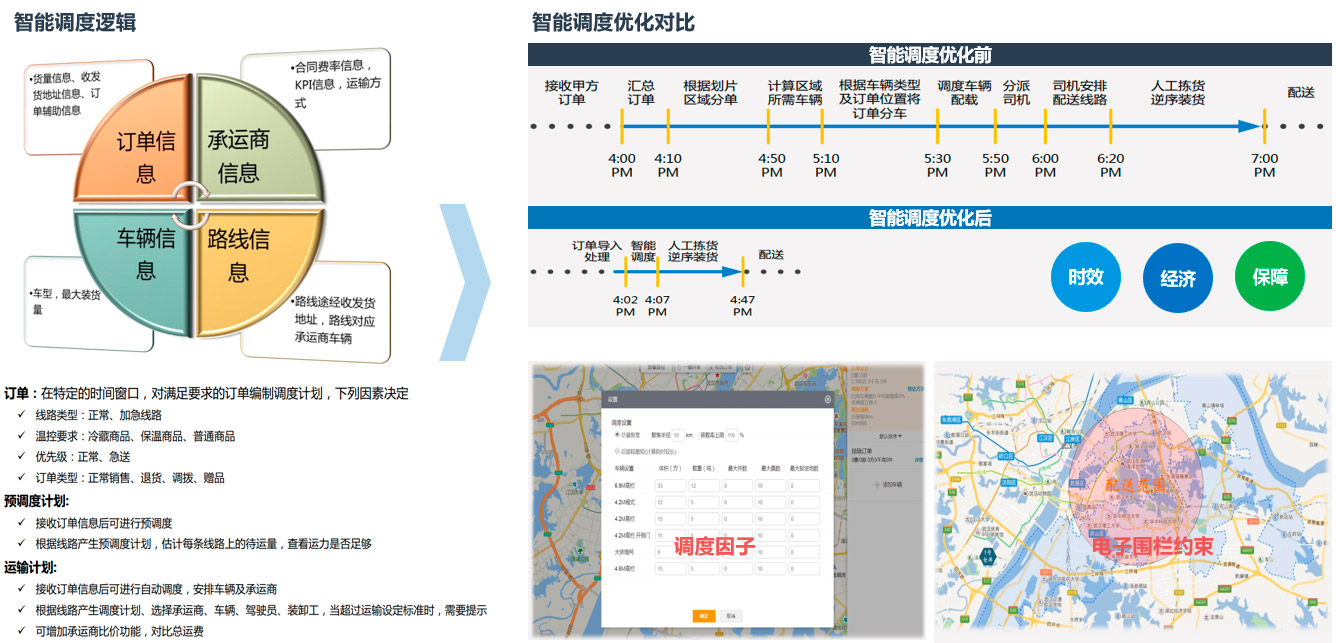Click the 智能调度优化前 header bar

930,55
